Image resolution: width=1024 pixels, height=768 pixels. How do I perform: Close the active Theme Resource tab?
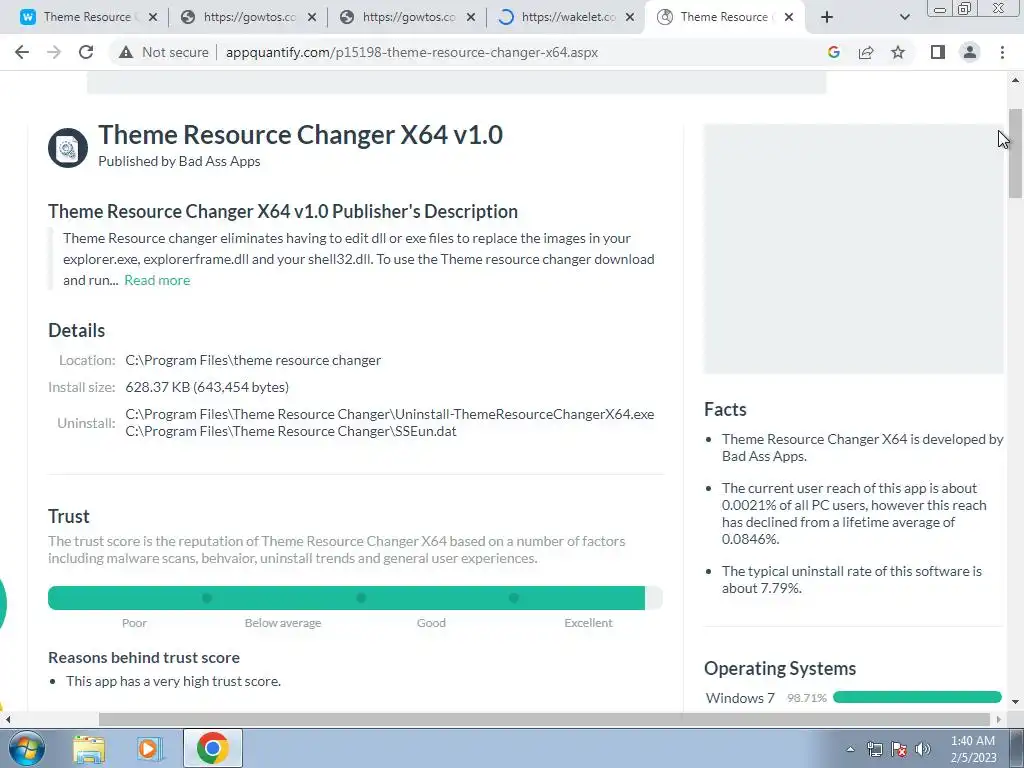pyautogui.click(x=789, y=18)
